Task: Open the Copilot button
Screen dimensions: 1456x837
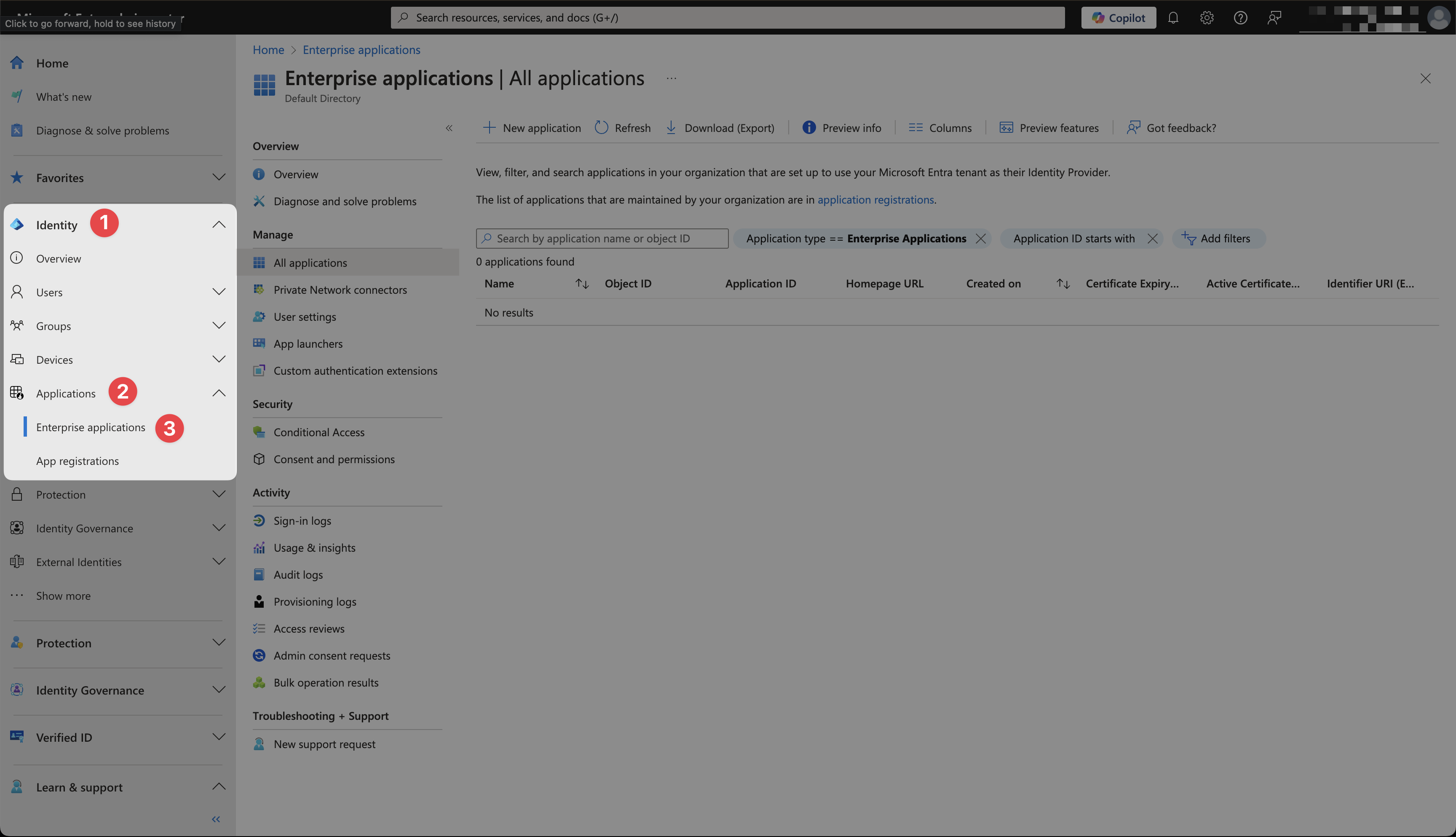Action: click(1118, 18)
